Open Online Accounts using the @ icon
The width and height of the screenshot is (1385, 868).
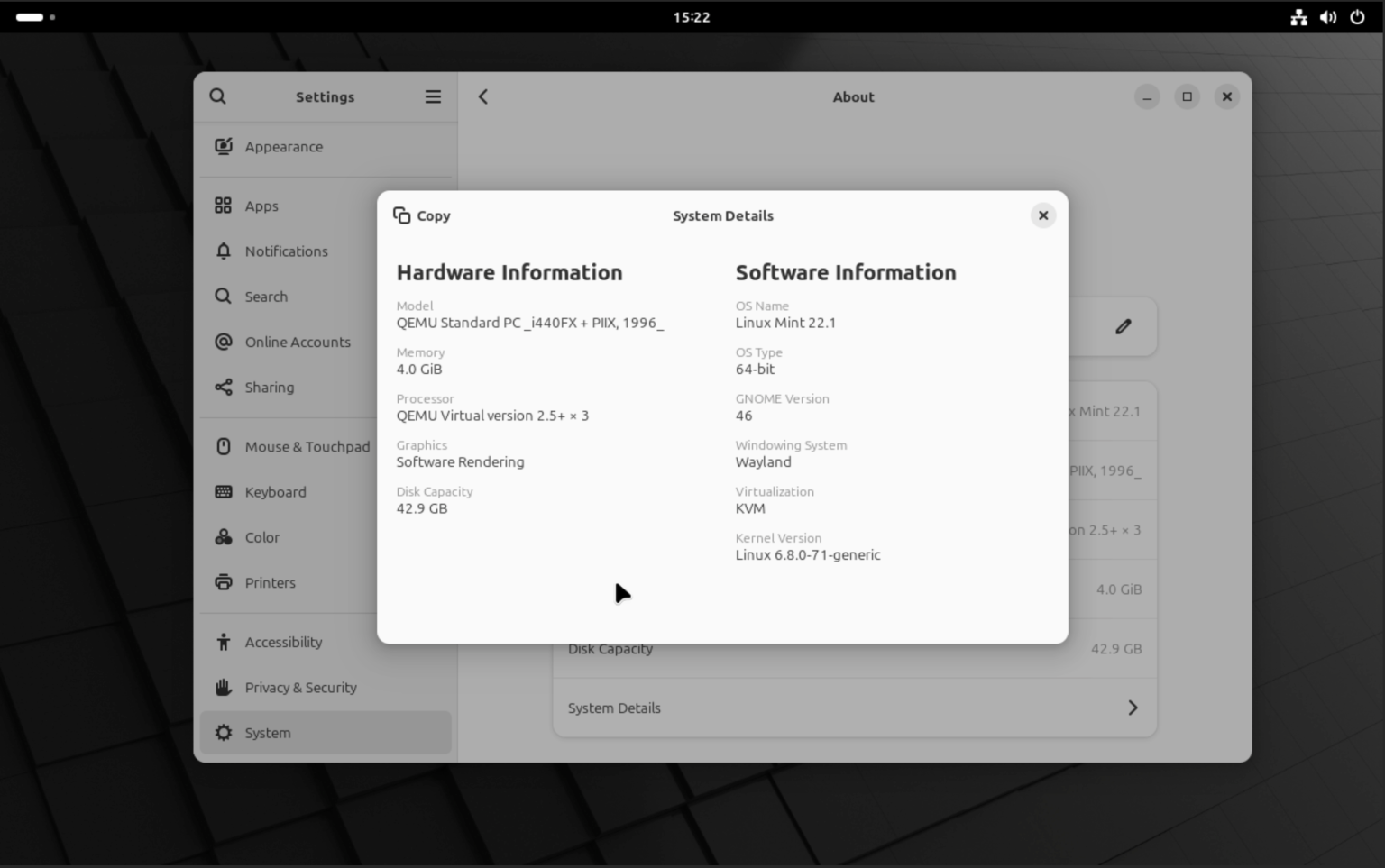tap(223, 342)
